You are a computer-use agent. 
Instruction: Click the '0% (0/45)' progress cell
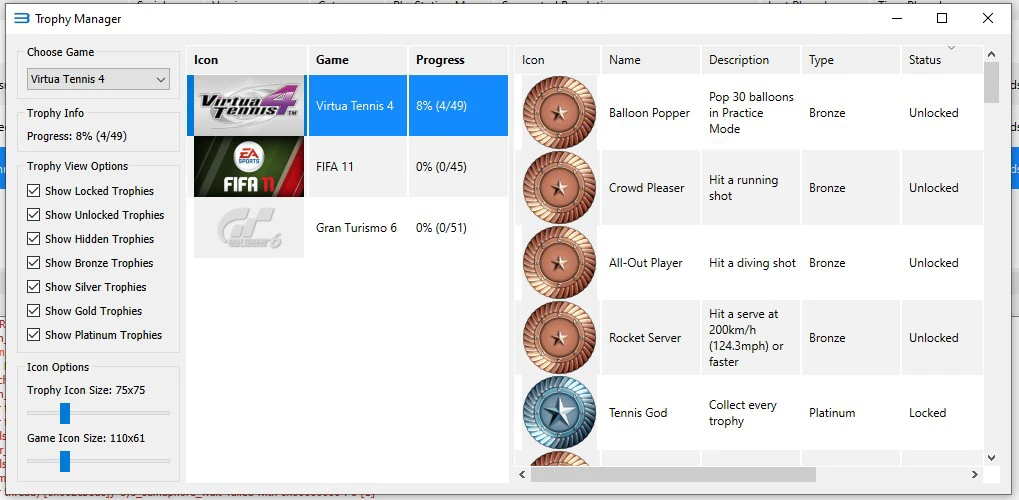pyautogui.click(x=458, y=166)
